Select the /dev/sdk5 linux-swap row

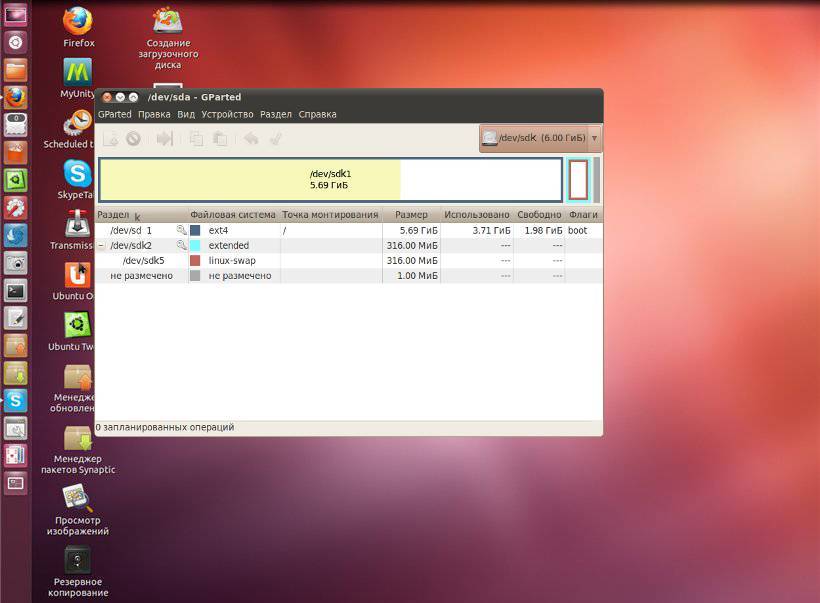(x=349, y=260)
